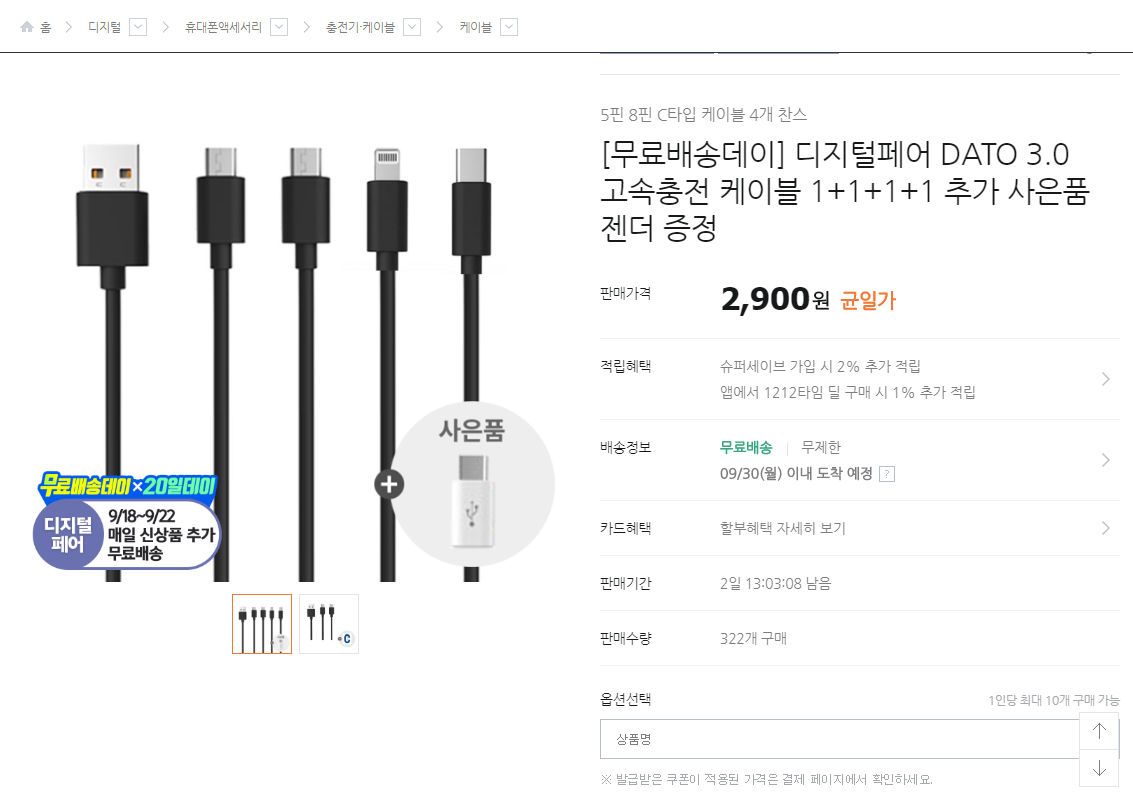Open 적립혜택 details with right chevron

1105,379
